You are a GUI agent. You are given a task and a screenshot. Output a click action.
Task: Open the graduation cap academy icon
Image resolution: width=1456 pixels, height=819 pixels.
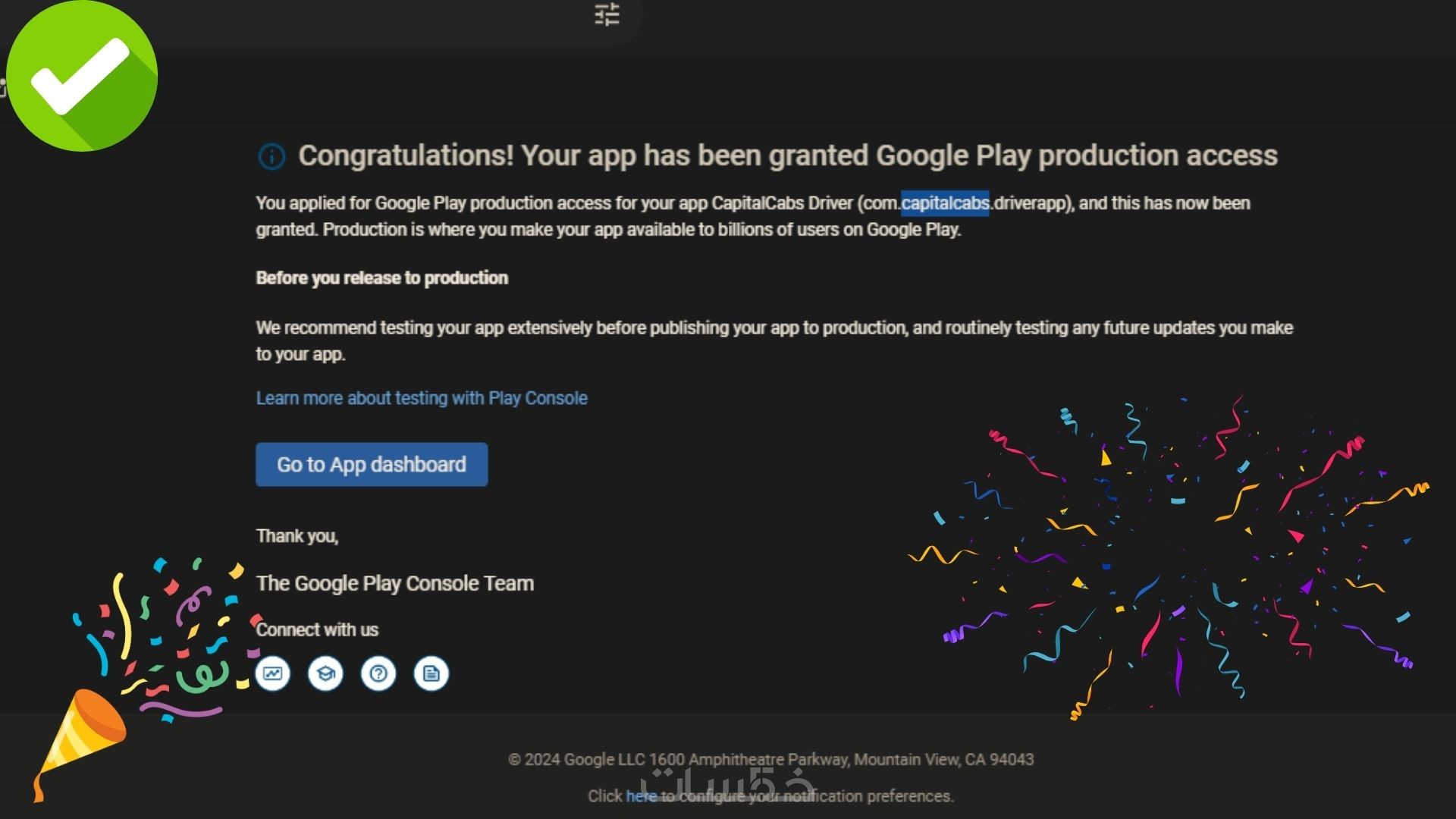pyautogui.click(x=325, y=673)
